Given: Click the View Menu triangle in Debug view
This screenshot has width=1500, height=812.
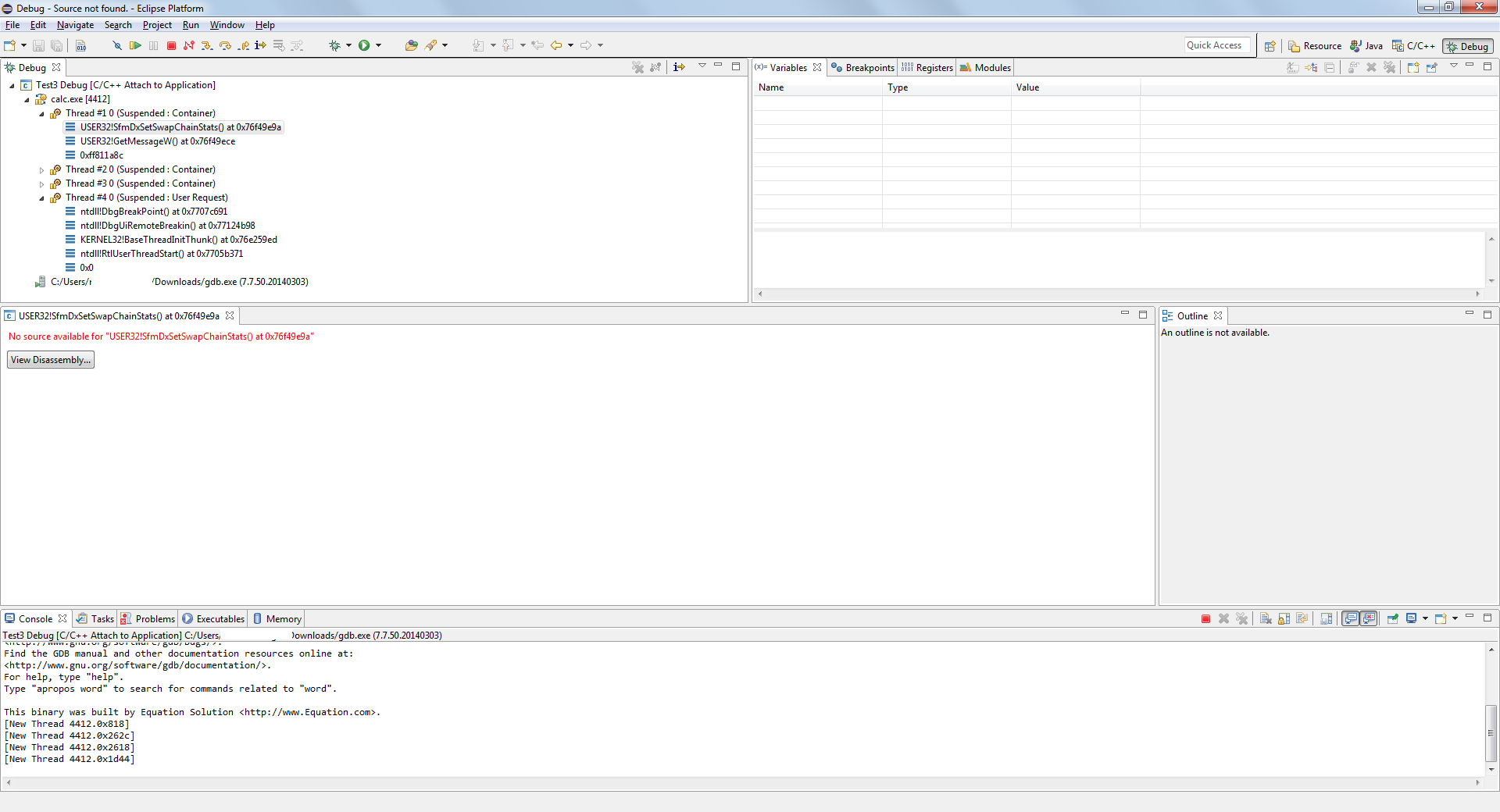Looking at the screenshot, I should point(702,66).
